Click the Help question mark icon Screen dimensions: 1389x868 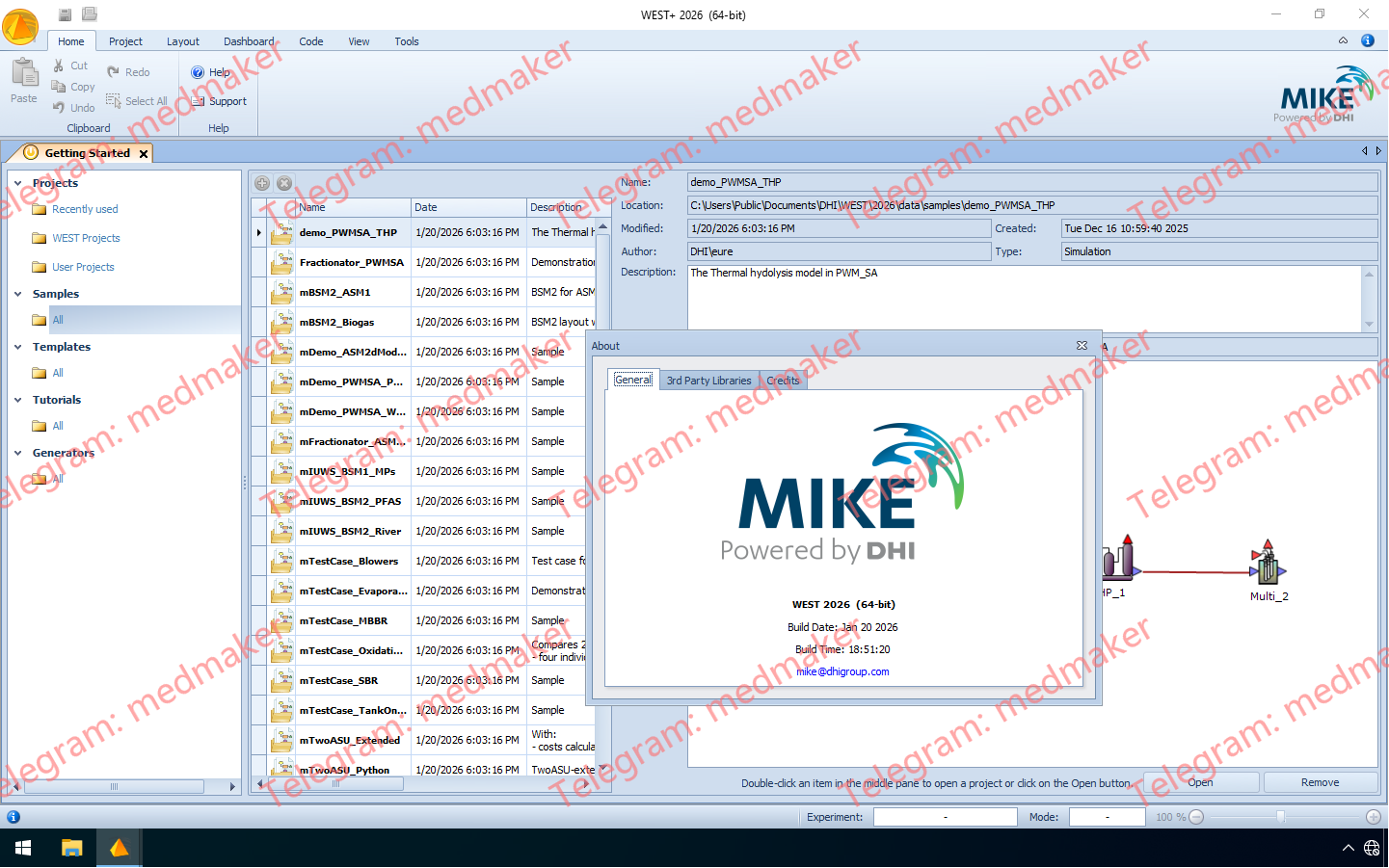(198, 72)
